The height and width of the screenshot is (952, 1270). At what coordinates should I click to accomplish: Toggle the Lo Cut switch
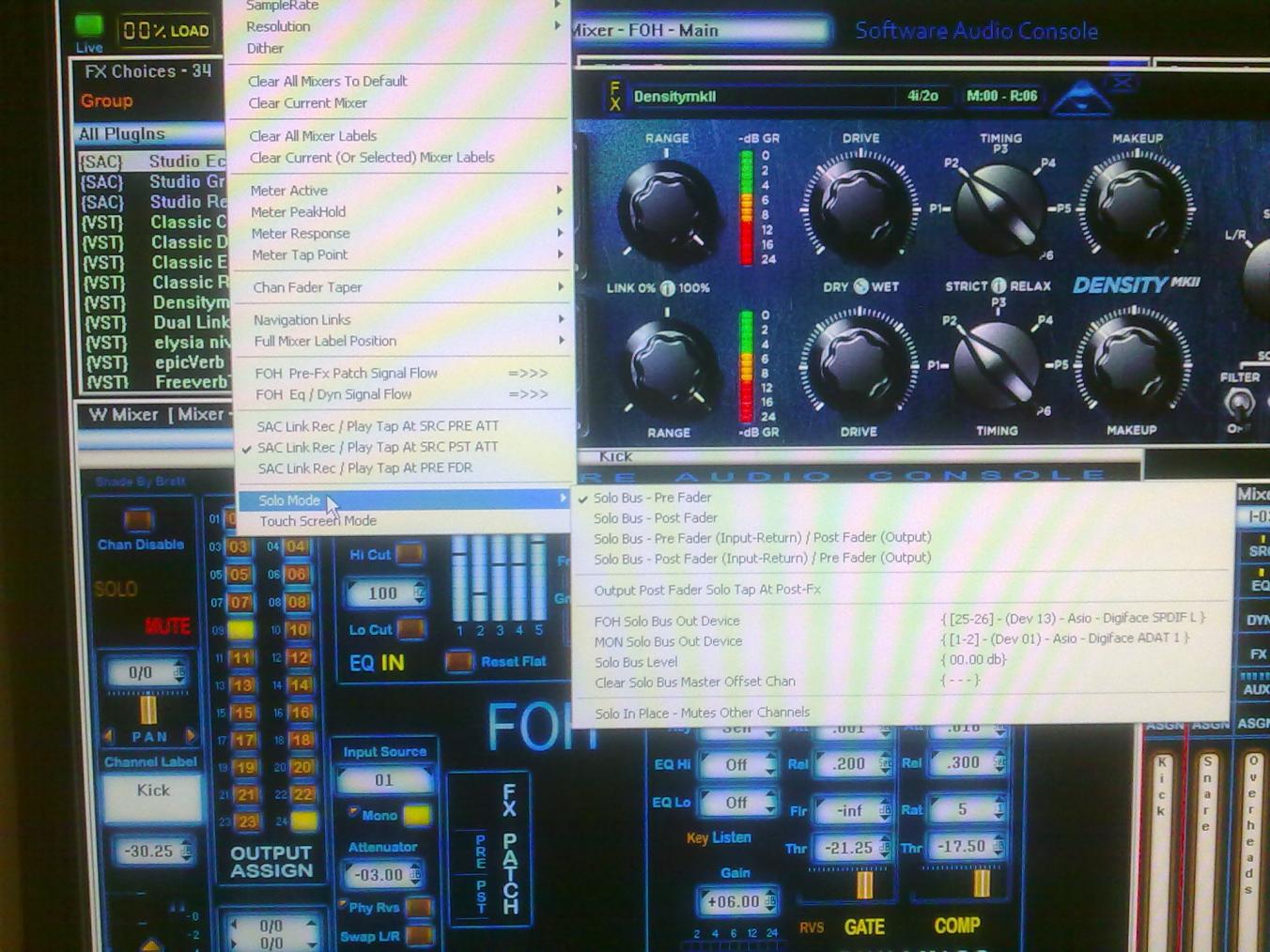tap(410, 628)
